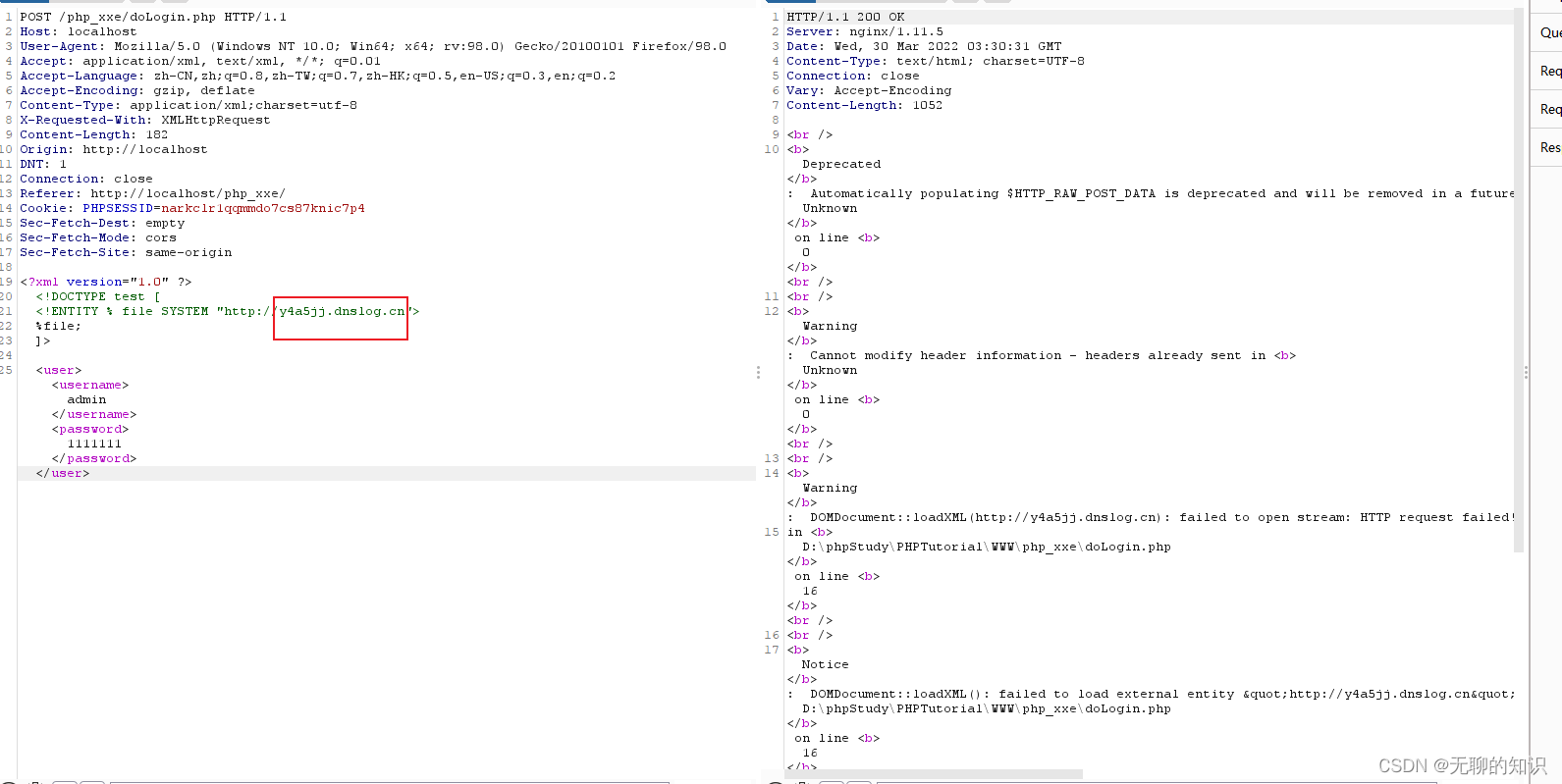Select the '%file;' entity reference line
1562x784 pixels.
[59, 326]
